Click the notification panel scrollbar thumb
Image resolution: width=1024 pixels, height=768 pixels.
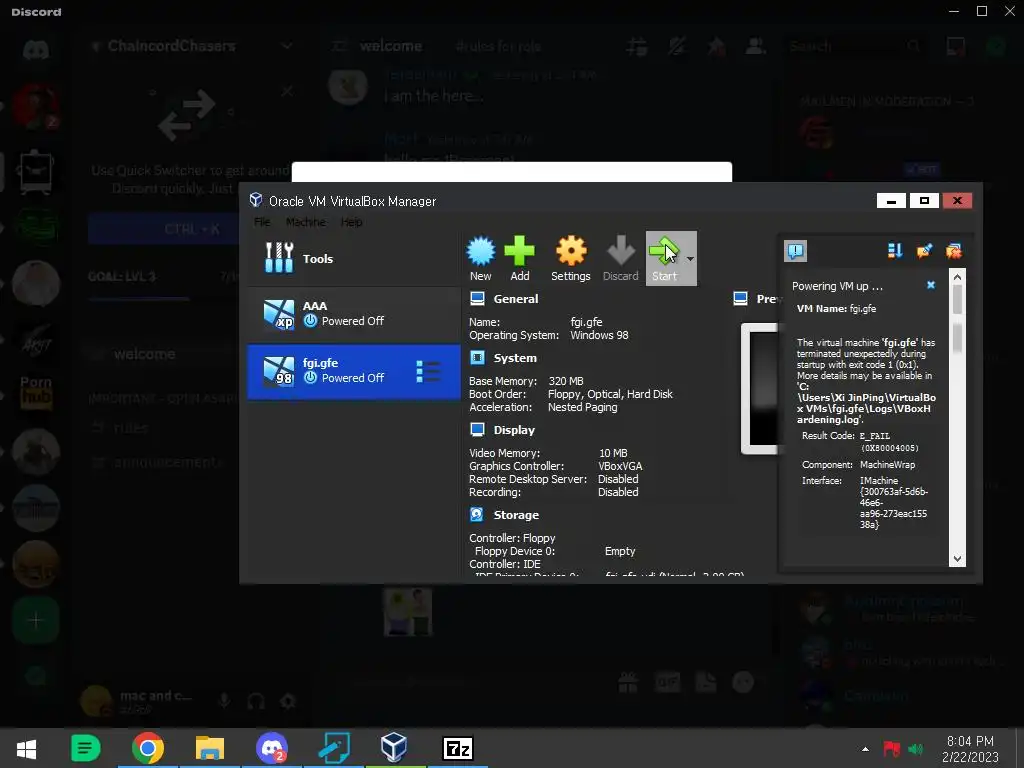point(957,300)
